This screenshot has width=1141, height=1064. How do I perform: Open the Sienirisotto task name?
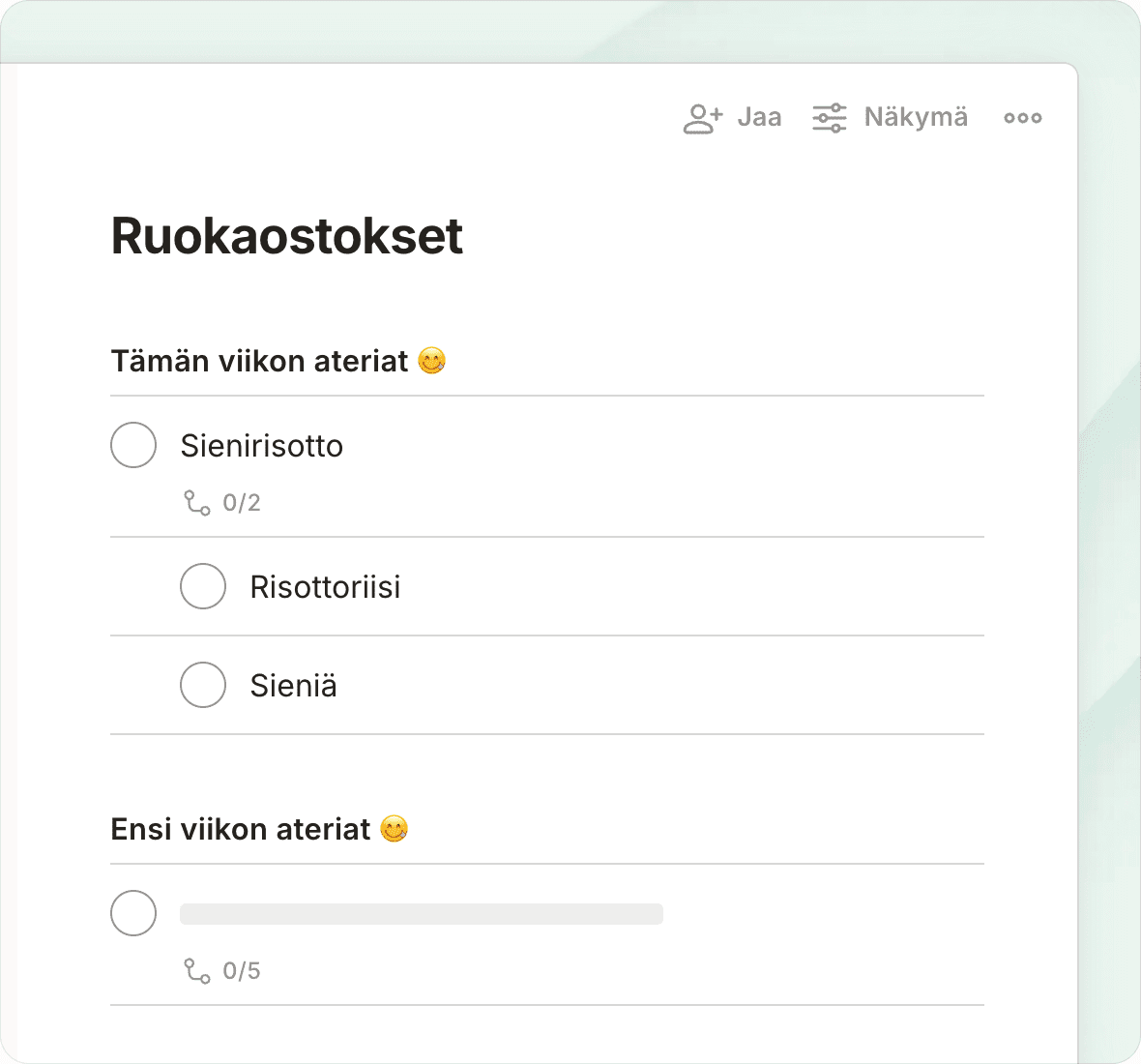[x=262, y=446]
